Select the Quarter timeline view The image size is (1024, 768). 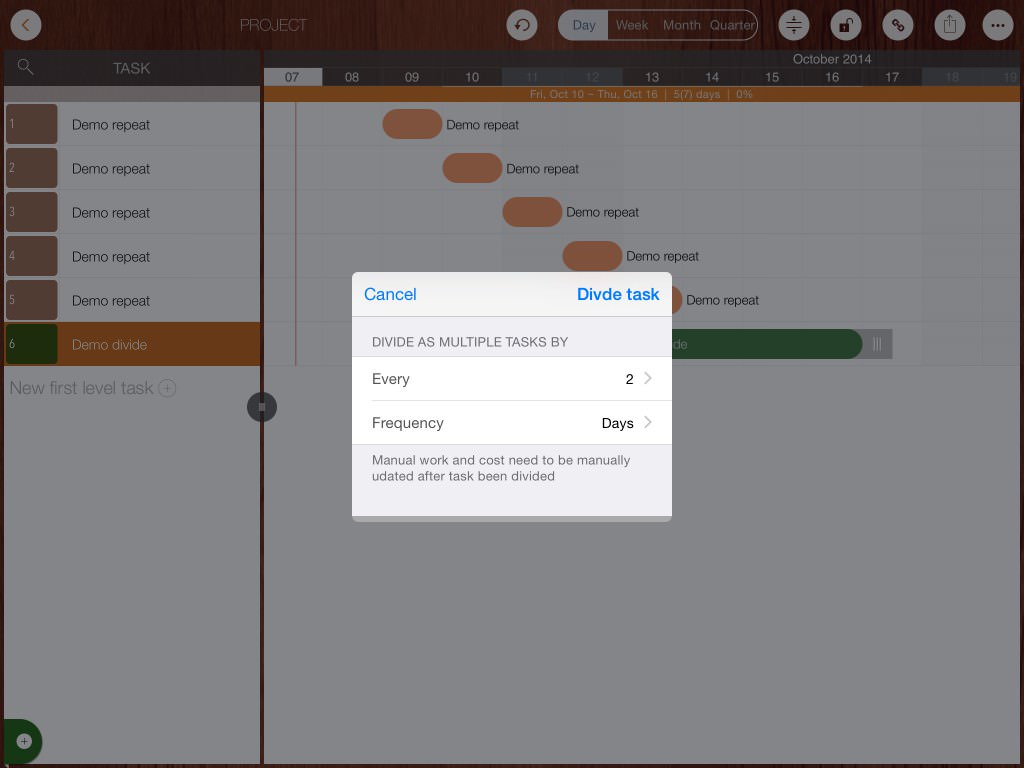732,25
